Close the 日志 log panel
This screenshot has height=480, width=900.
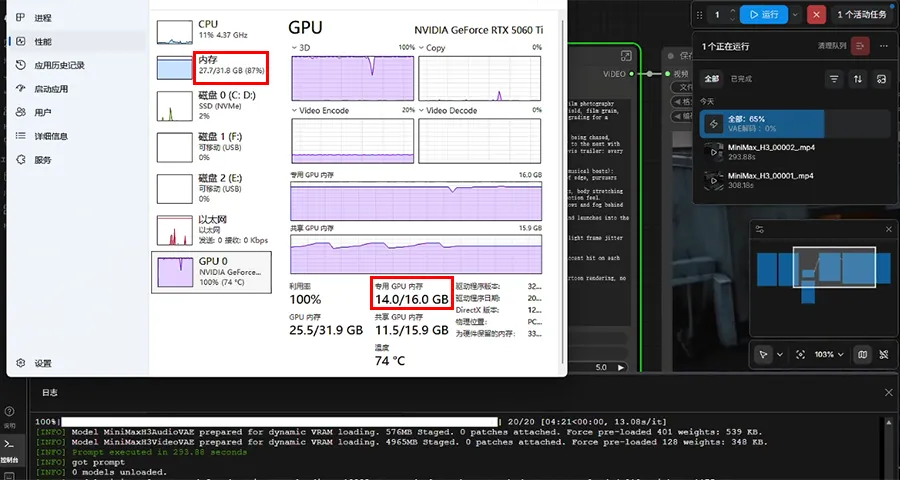tap(889, 393)
